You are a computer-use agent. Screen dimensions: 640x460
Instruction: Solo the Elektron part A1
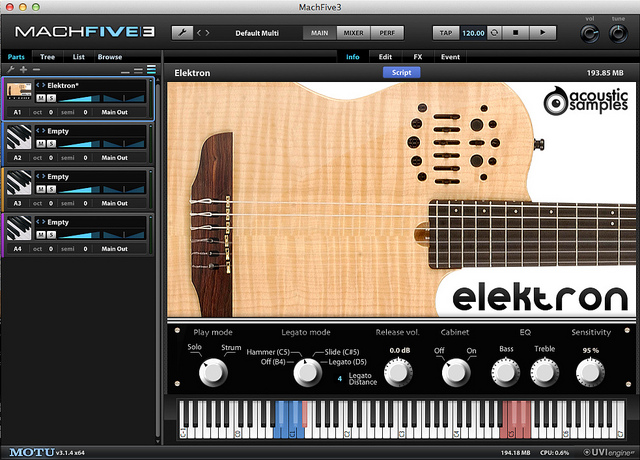(x=51, y=98)
